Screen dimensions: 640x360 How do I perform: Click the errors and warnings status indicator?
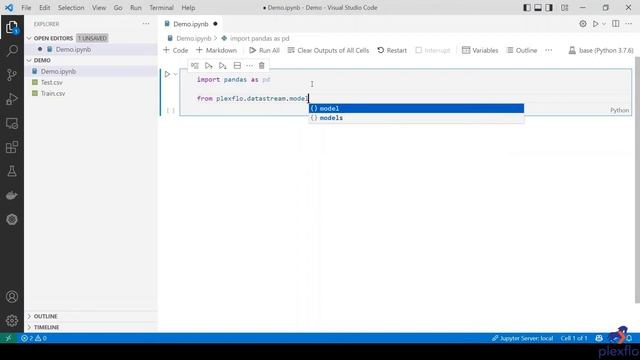click(34, 338)
